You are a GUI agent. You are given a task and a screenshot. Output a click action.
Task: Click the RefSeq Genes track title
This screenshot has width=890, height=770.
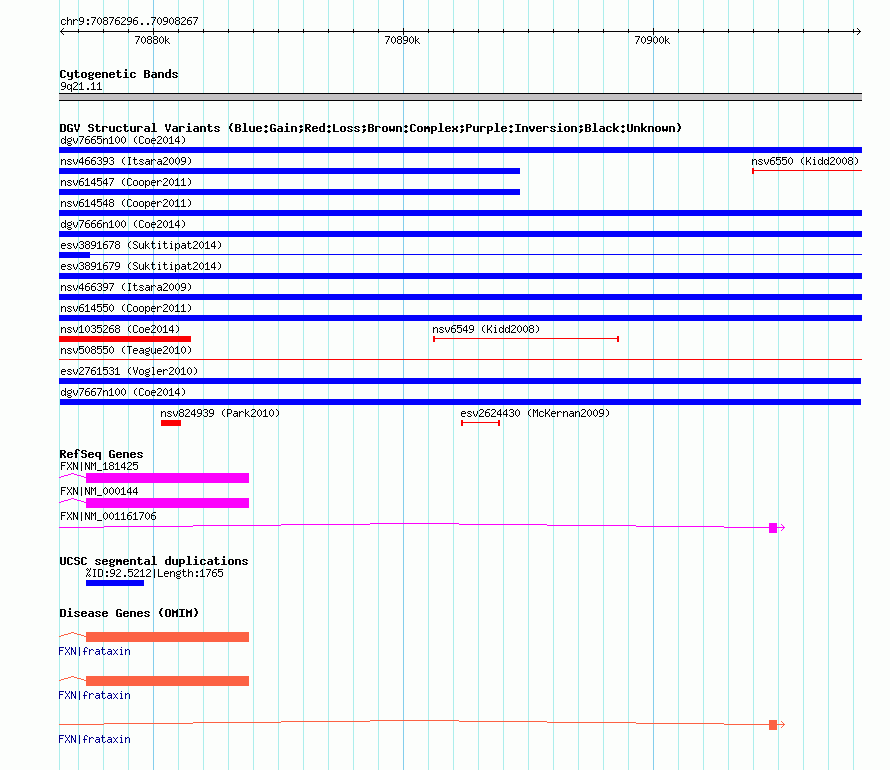coord(101,454)
